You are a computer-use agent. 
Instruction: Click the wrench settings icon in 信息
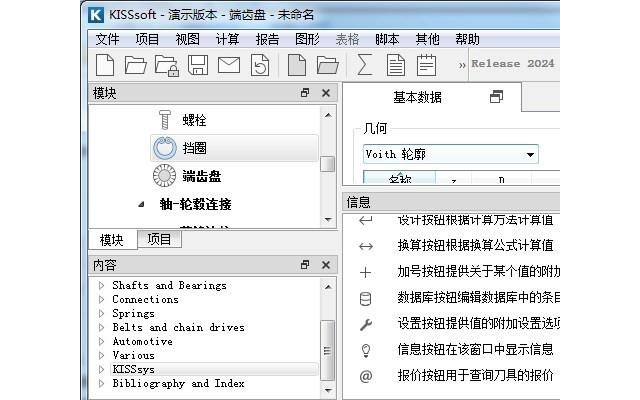pyautogui.click(x=366, y=324)
